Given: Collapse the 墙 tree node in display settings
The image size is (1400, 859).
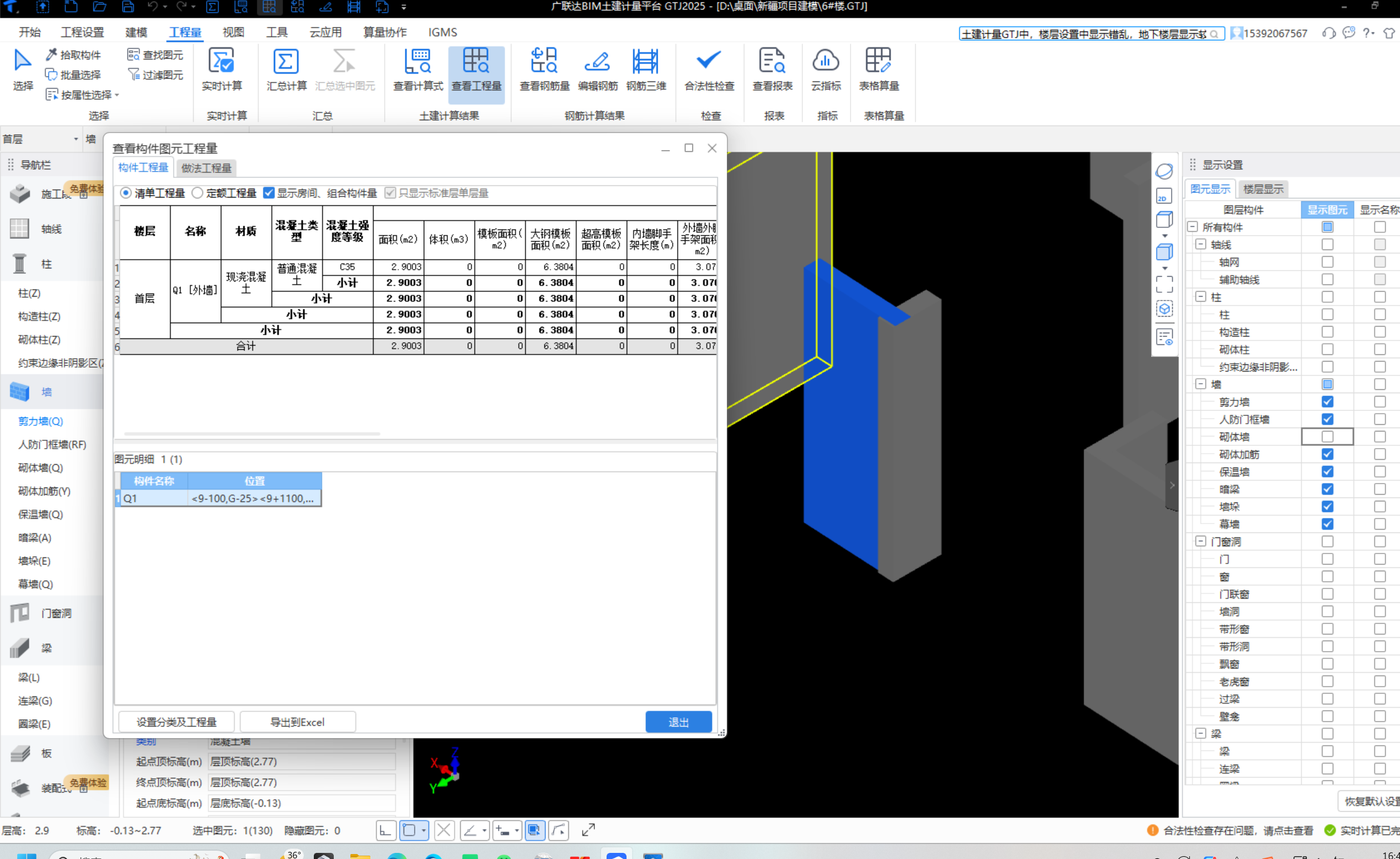Looking at the screenshot, I should pyautogui.click(x=1200, y=384).
